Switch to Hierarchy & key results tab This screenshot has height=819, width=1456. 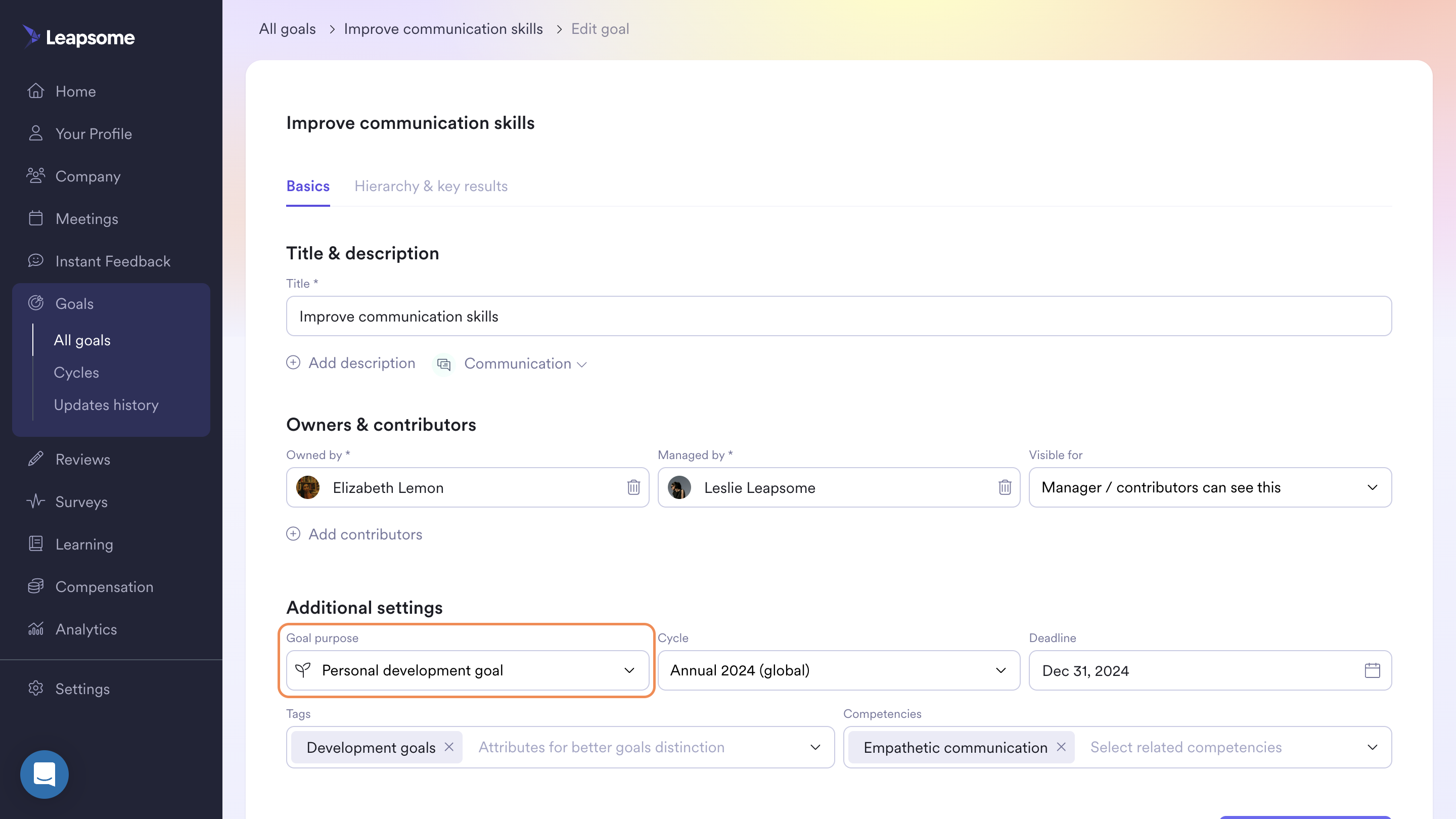pyautogui.click(x=431, y=186)
